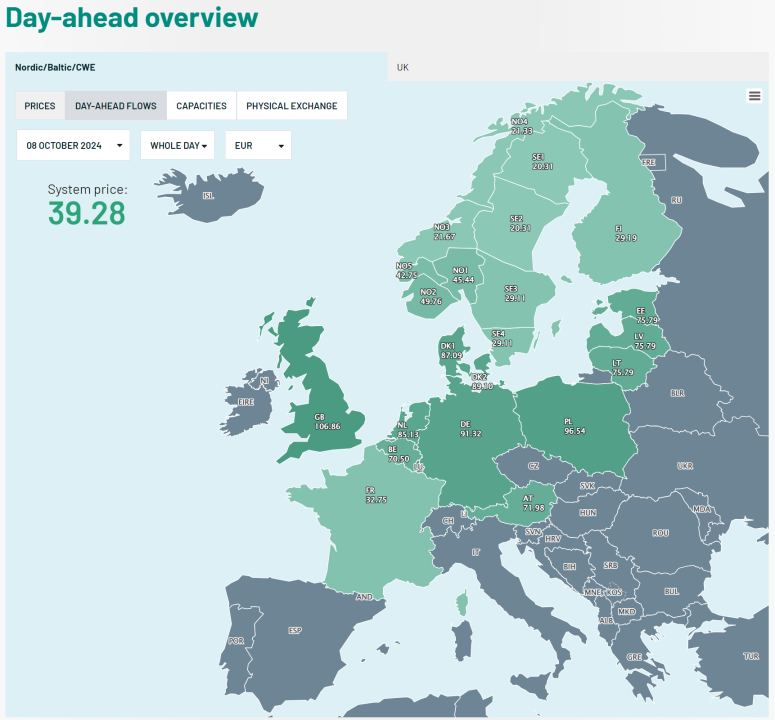Open the map hamburger menu icon
This screenshot has height=720, width=775.
click(754, 96)
